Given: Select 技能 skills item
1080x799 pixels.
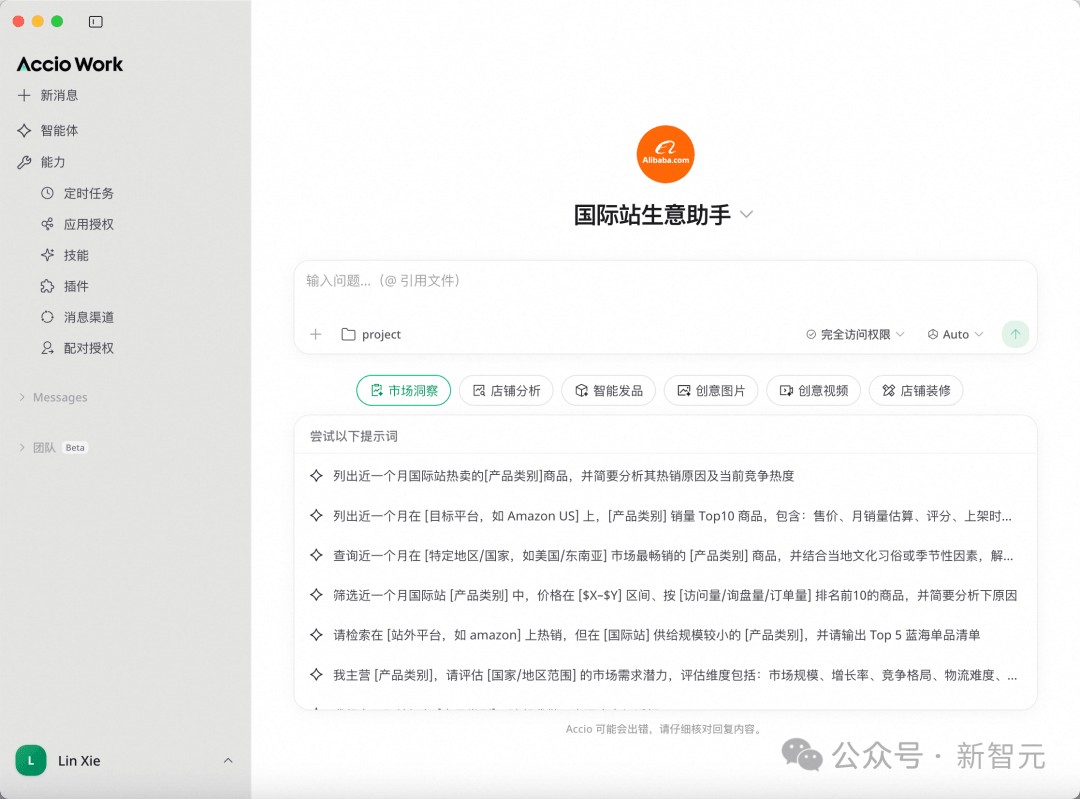Looking at the screenshot, I should point(76,255).
